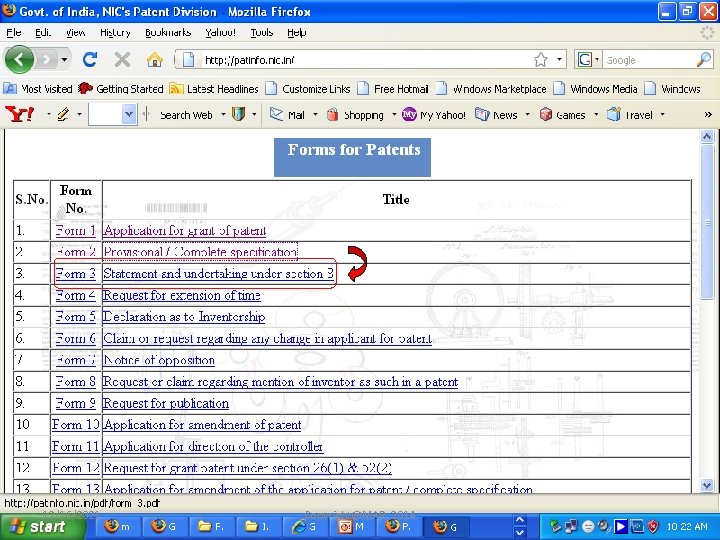Open Request for extension of time link
The image size is (720, 540).
181,295
